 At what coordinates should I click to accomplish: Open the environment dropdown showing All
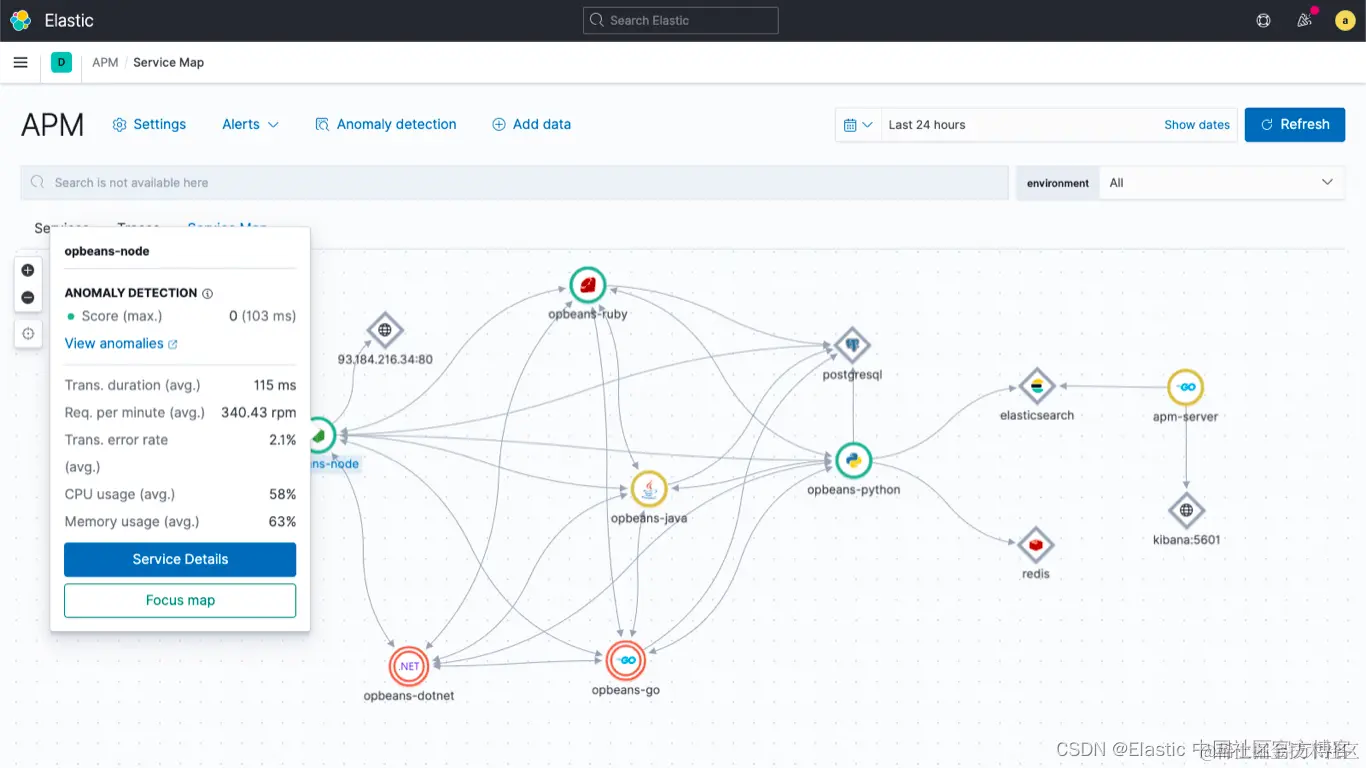(x=1221, y=183)
